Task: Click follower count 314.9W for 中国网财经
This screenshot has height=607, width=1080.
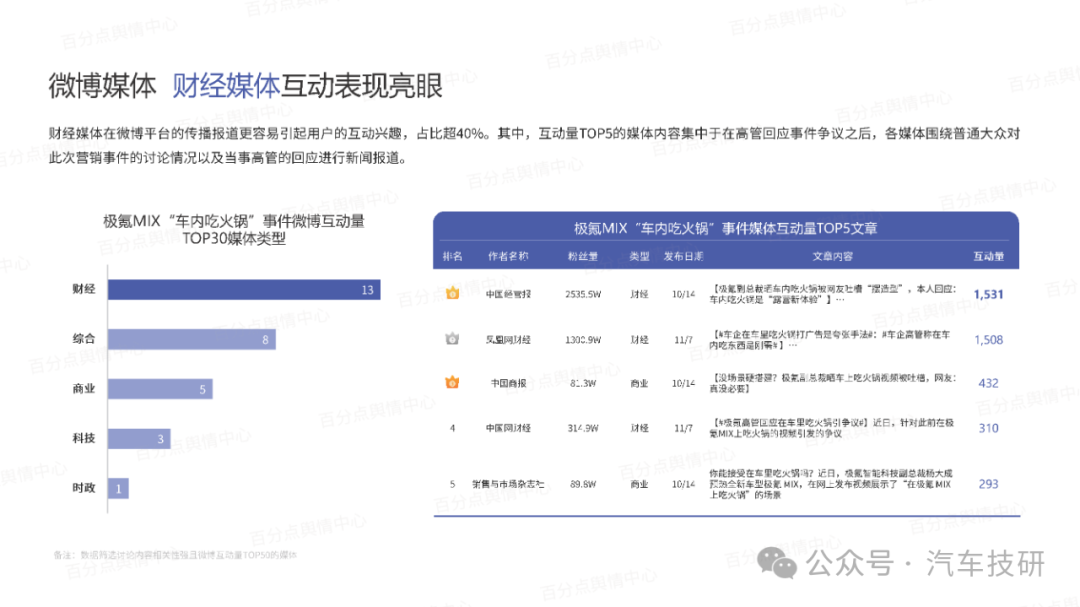Action: [583, 428]
